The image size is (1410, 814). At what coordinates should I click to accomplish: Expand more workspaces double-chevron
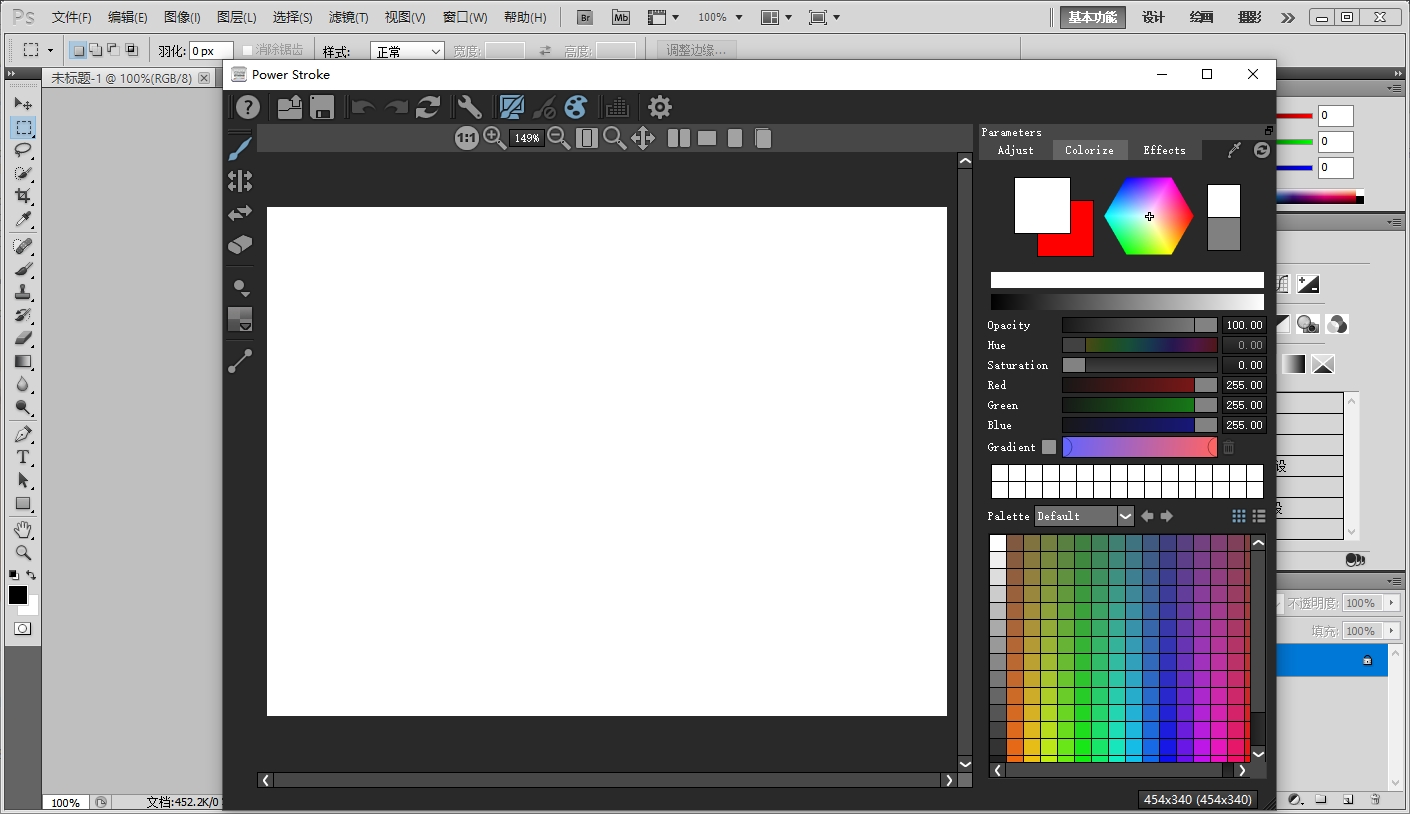(x=1288, y=17)
